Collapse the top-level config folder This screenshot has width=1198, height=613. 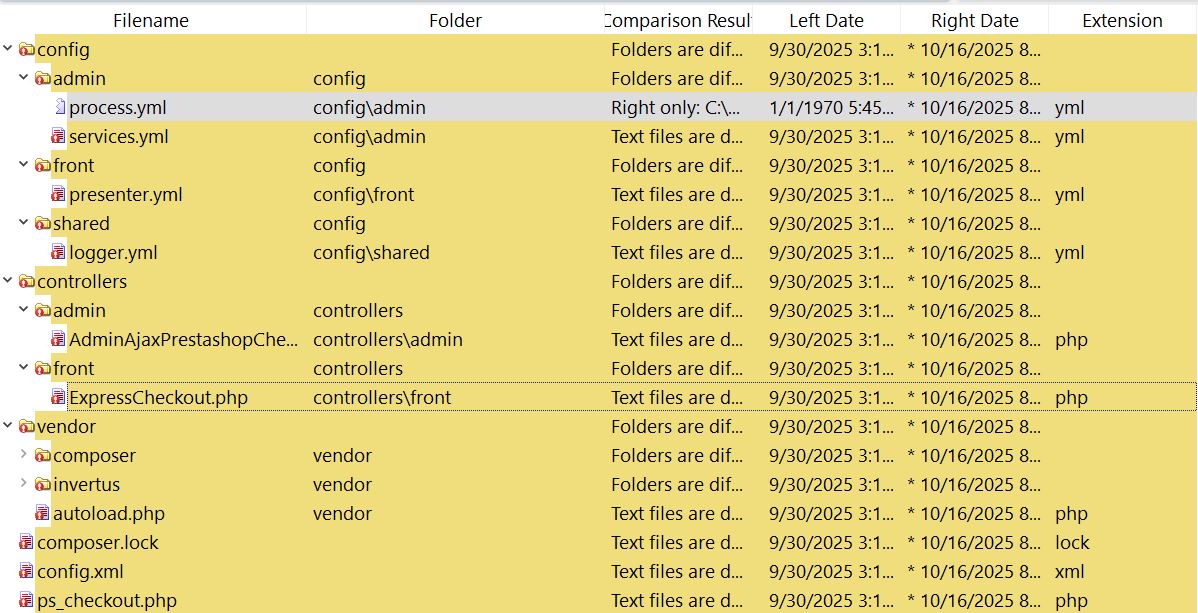[x=9, y=50]
